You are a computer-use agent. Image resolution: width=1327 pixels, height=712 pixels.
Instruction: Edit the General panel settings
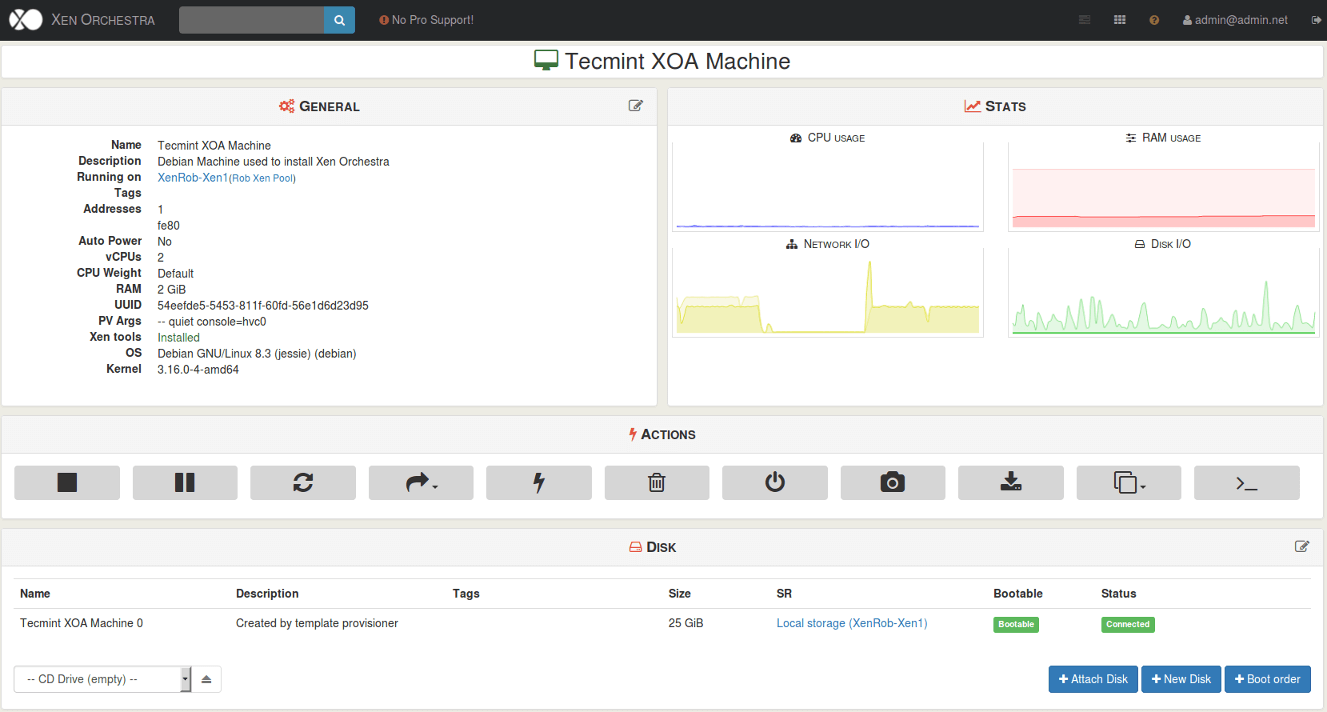coord(636,105)
